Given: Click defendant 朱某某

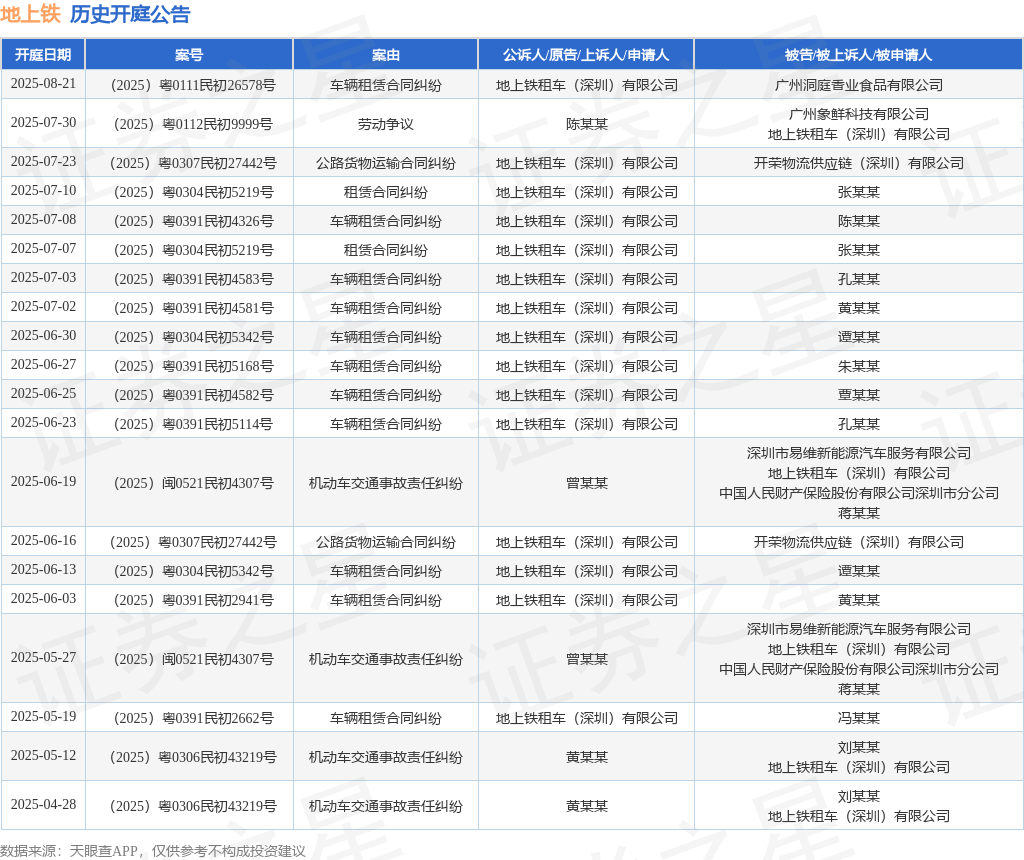Looking at the screenshot, I should 859,366.
